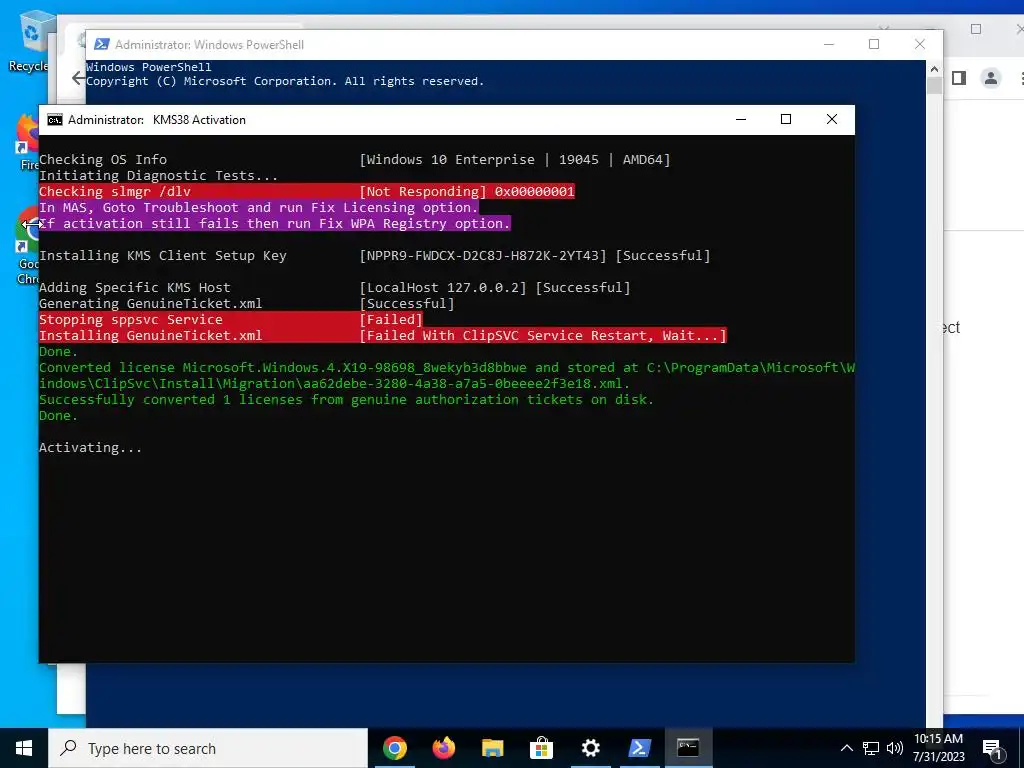Maximize the KMS38 Activation window

coord(786,120)
